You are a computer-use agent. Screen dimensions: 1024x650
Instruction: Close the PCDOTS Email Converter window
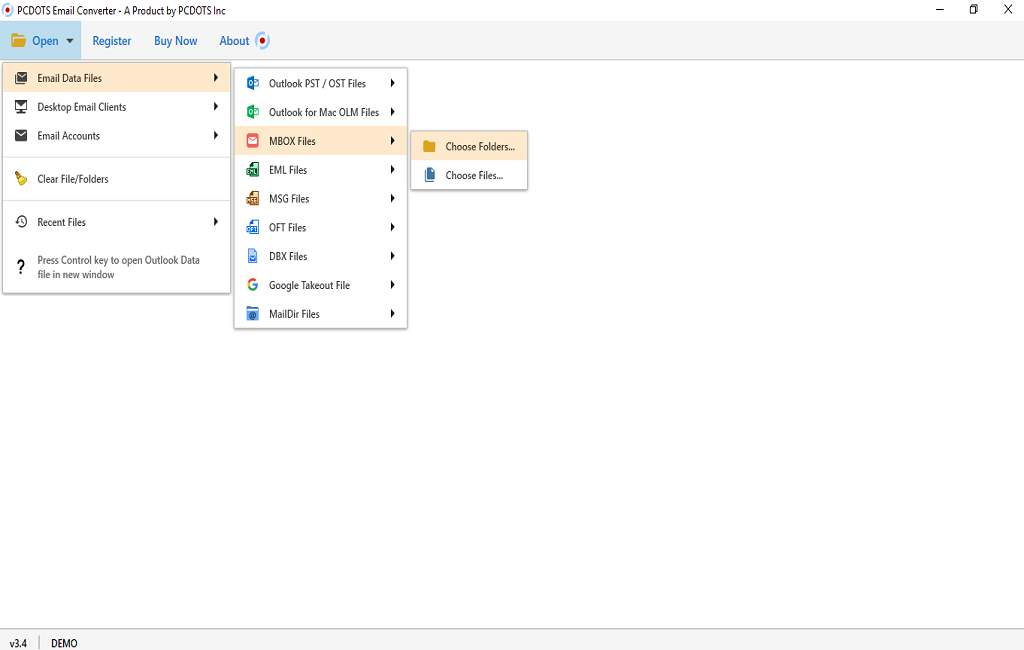pos(1008,10)
